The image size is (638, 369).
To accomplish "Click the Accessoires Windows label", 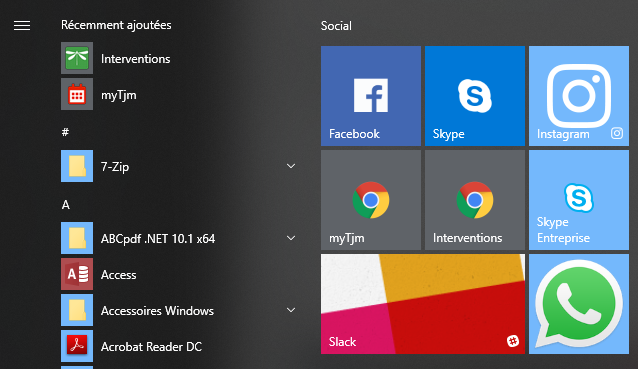I will [157, 311].
